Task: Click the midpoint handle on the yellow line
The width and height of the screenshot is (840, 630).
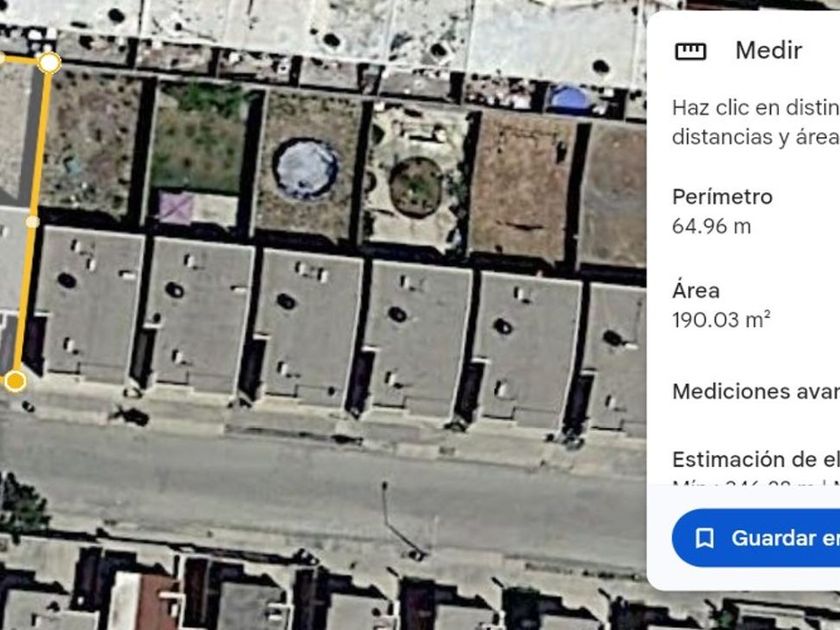Action: coord(33,222)
